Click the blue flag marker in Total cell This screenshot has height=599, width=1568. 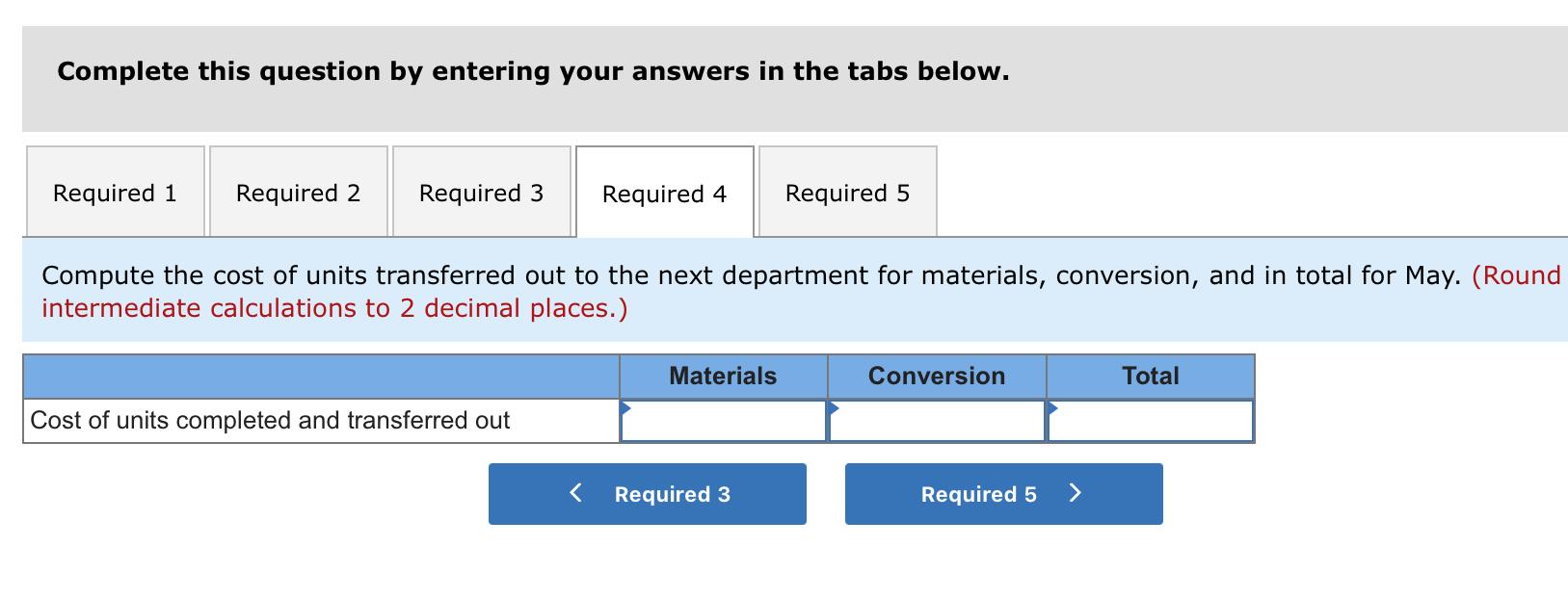(x=1051, y=408)
